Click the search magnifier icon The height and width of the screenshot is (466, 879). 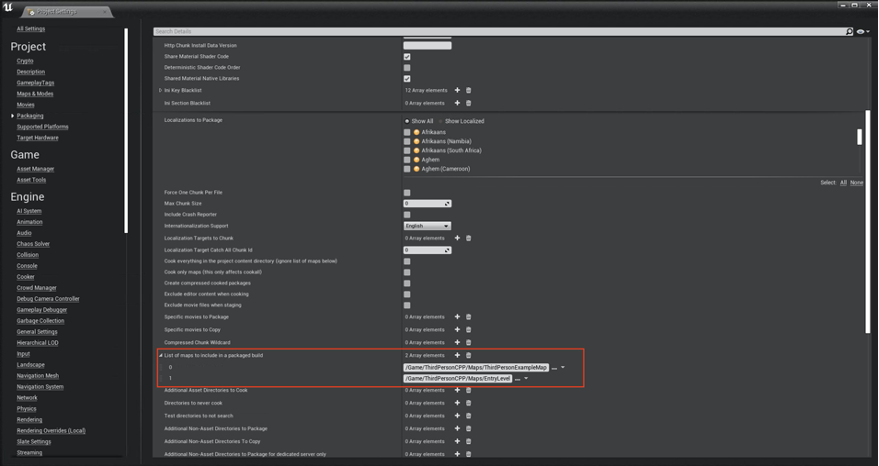point(849,32)
